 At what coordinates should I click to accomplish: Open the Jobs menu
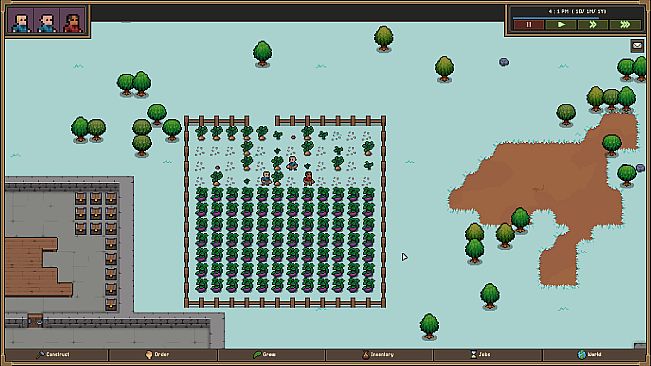[x=488, y=354]
